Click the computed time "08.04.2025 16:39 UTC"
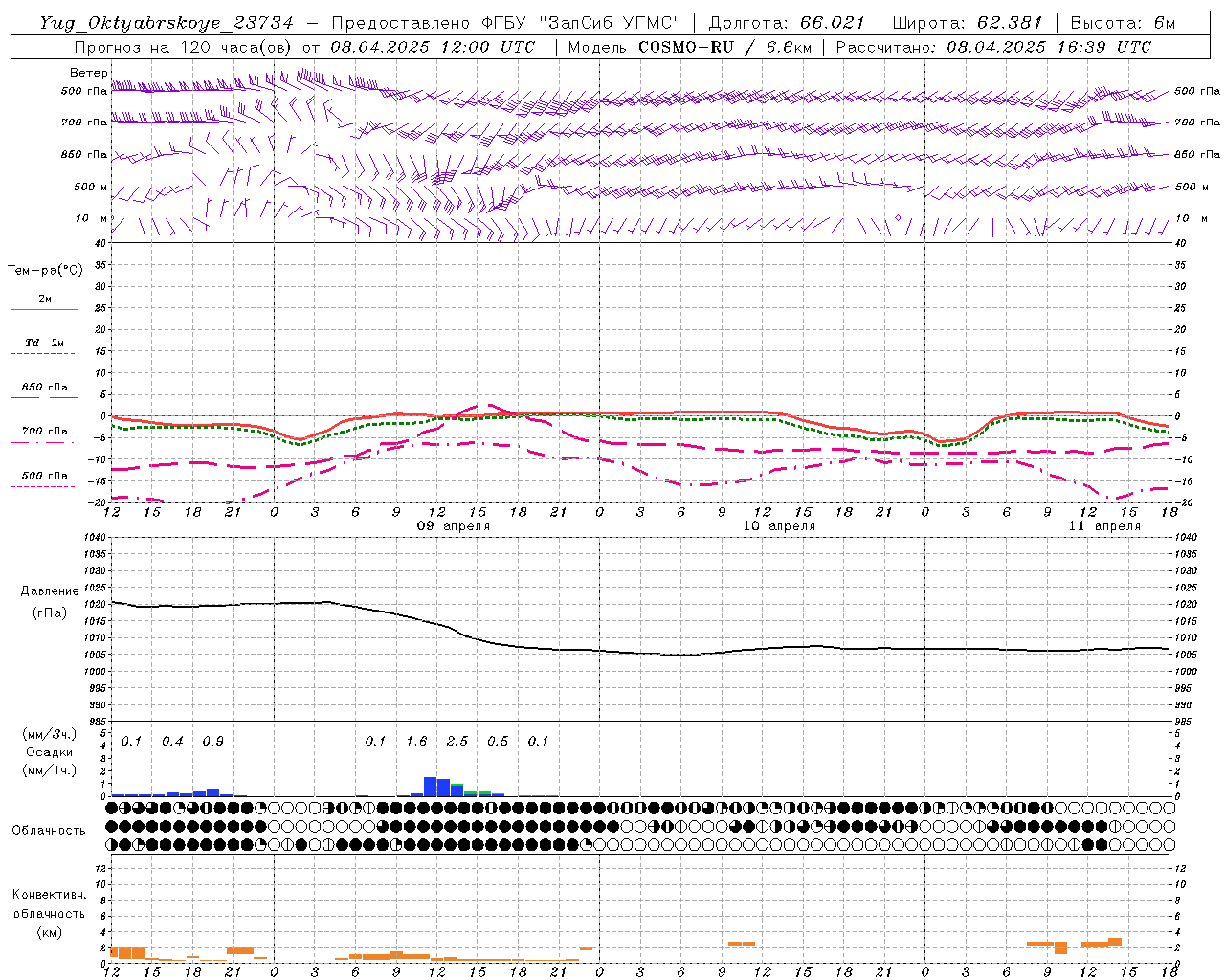This screenshot has height=980, width=1225. (1049, 47)
